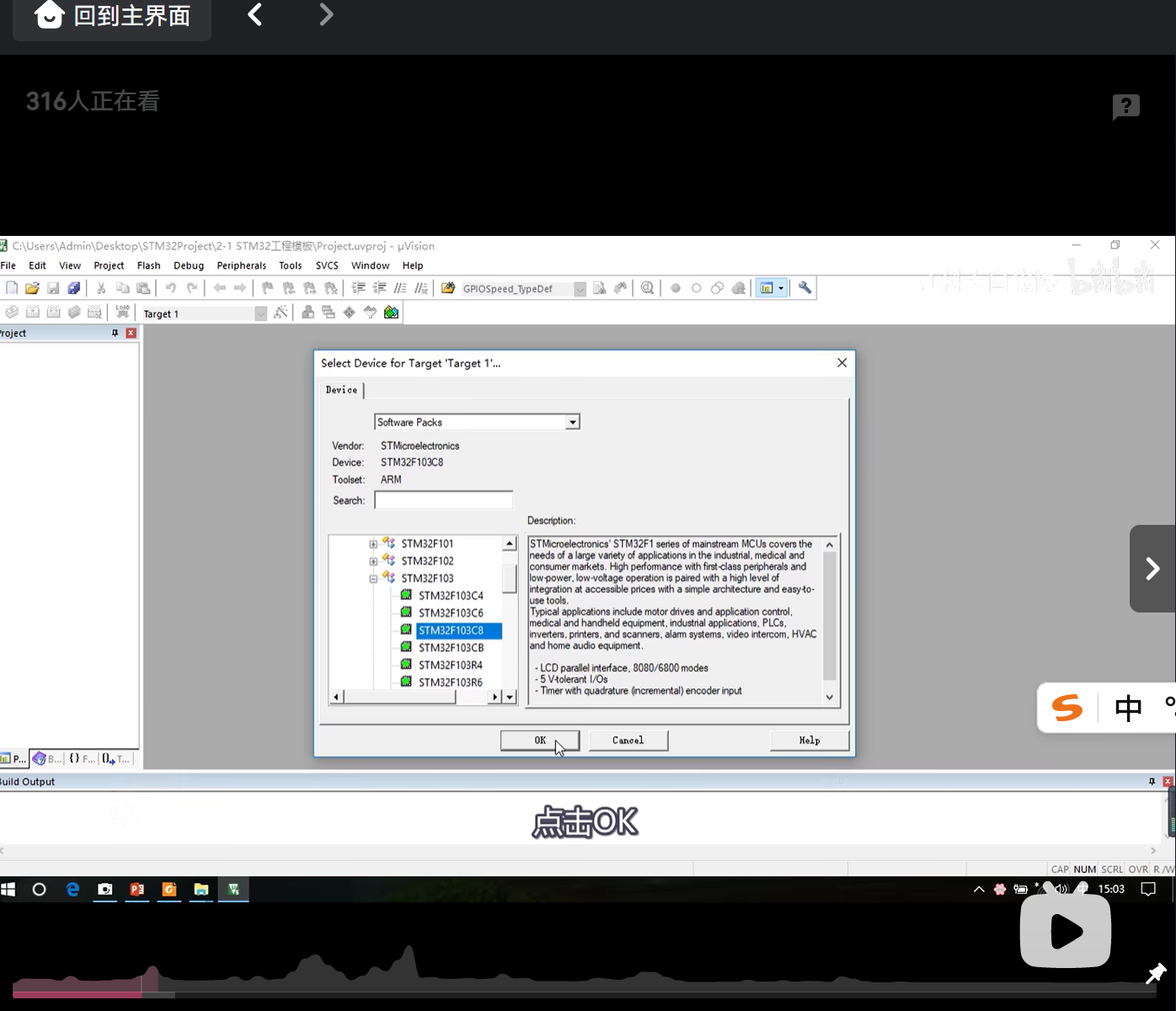
Task: Open the Target 1 combo box
Action: tap(261, 313)
